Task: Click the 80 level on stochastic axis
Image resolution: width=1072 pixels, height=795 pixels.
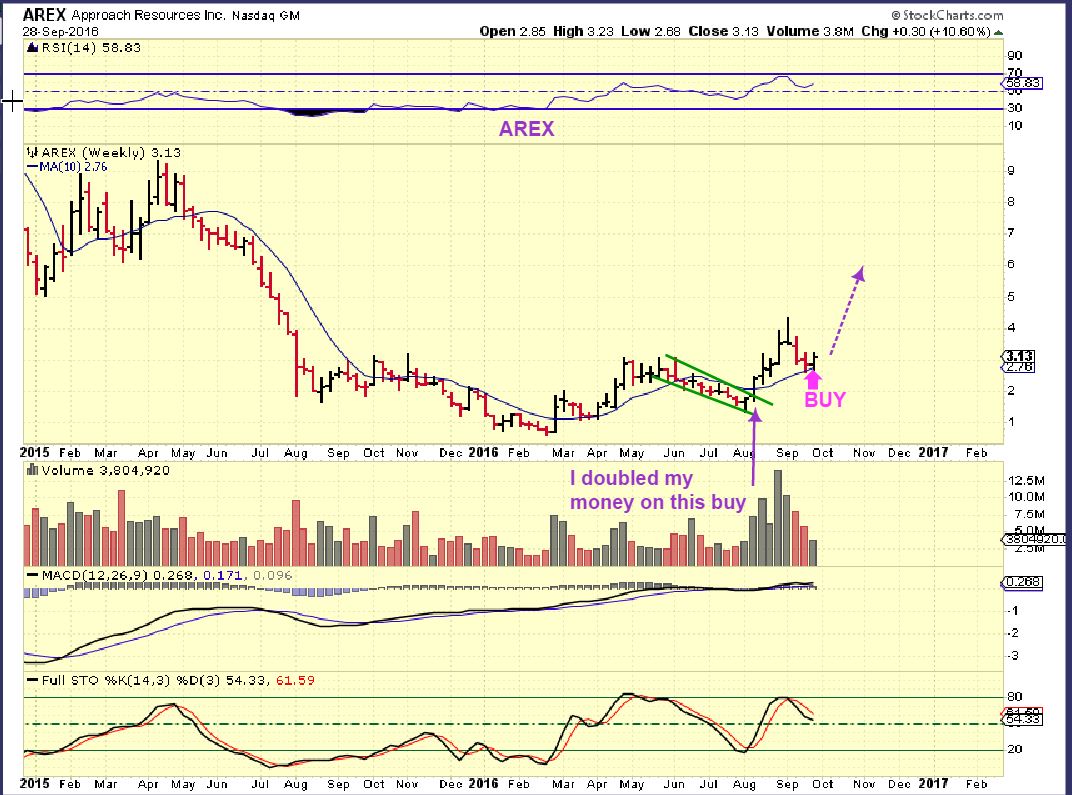Action: point(1015,697)
